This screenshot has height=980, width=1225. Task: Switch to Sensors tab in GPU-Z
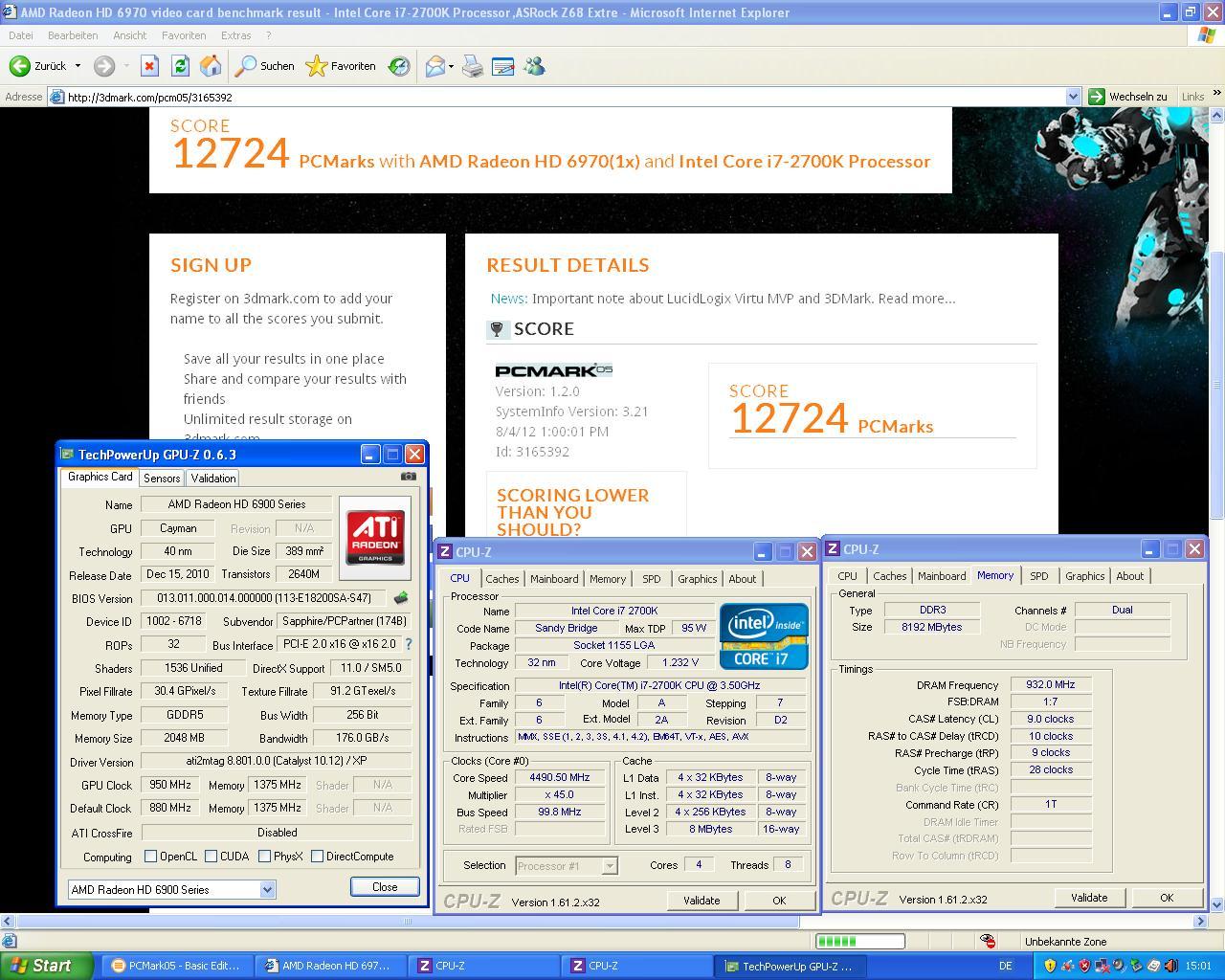(162, 478)
